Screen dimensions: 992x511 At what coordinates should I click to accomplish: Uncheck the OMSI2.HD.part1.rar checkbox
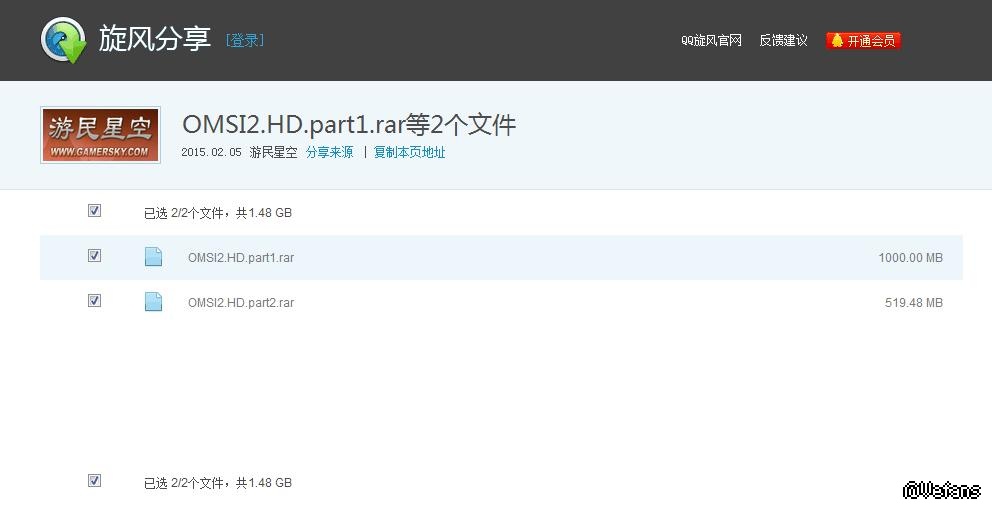pos(94,256)
